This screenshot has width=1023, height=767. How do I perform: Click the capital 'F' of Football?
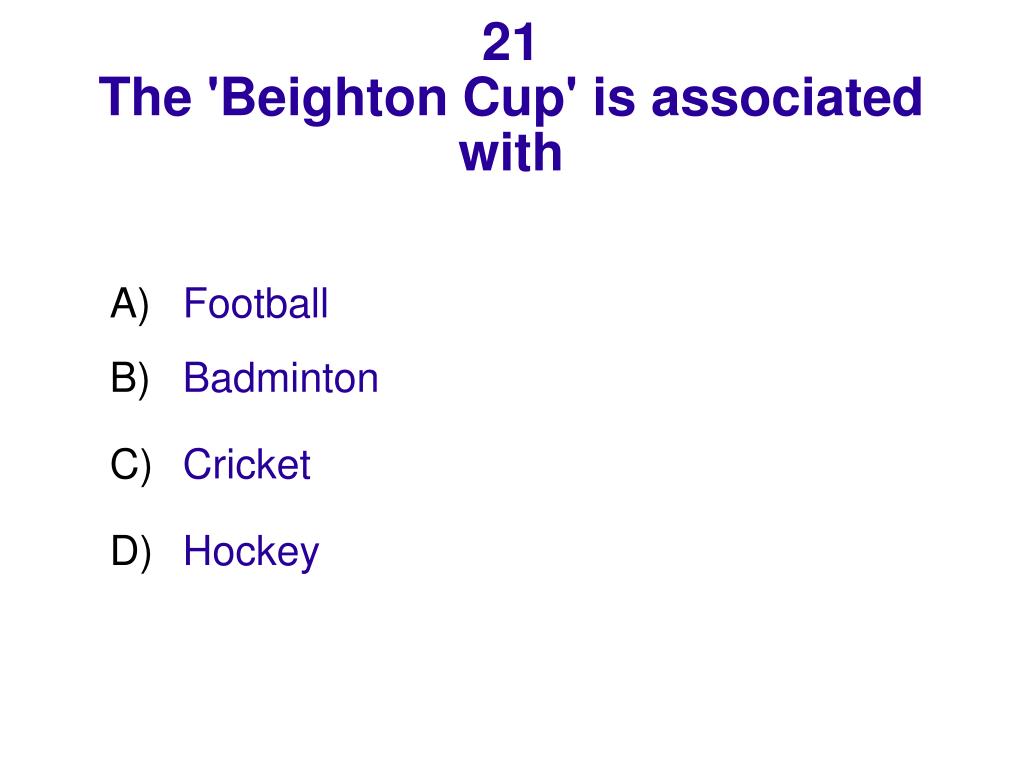click(194, 303)
